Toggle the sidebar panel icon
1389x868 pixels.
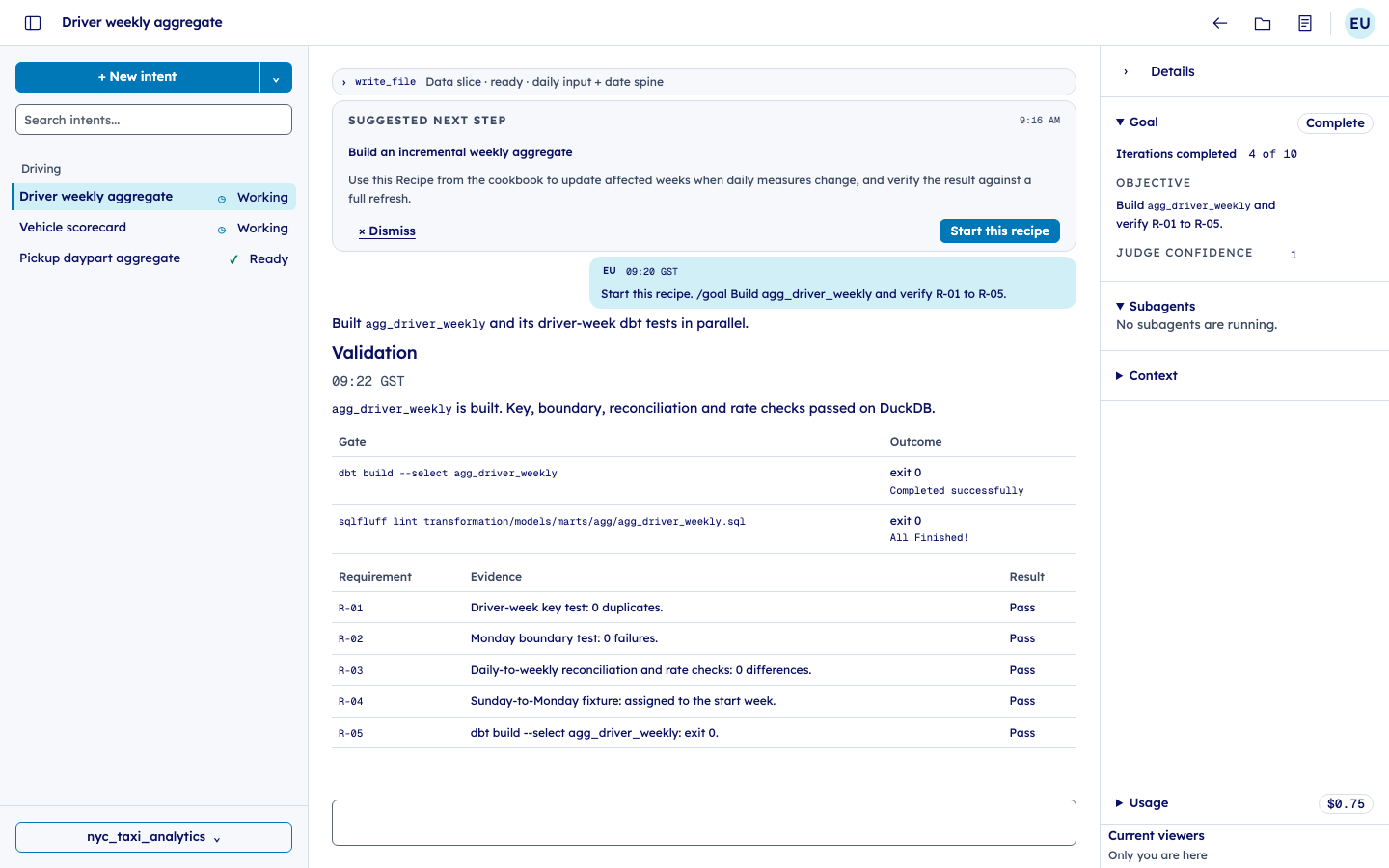pos(33,23)
